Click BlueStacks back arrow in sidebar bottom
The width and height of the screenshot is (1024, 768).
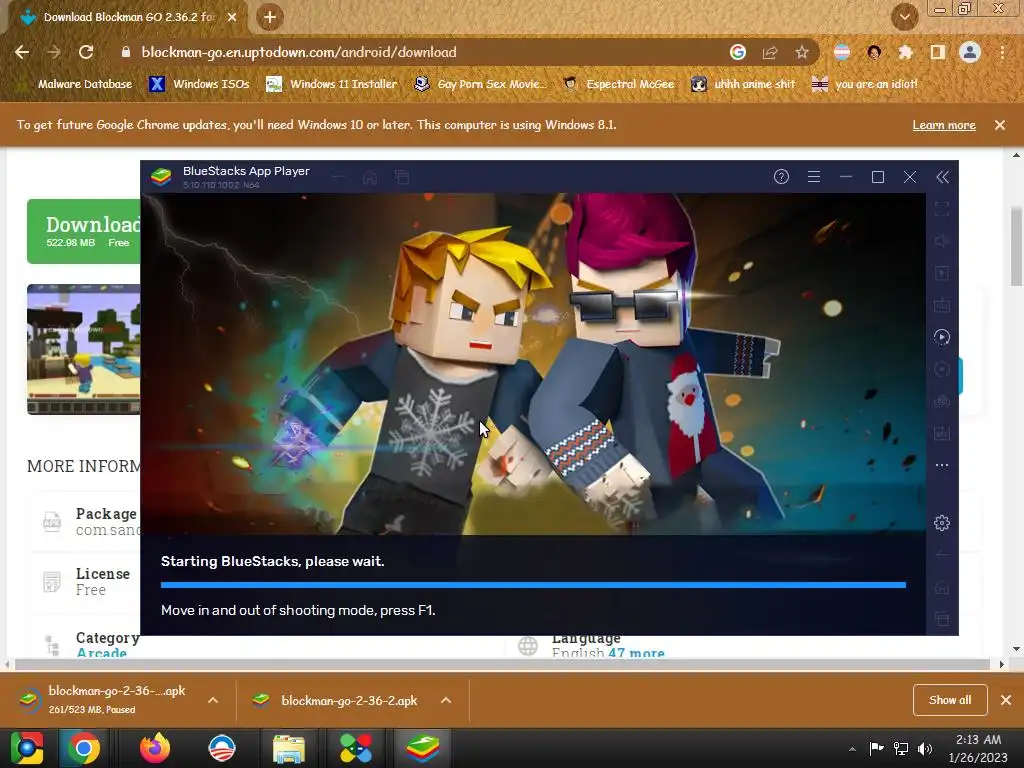[942, 554]
